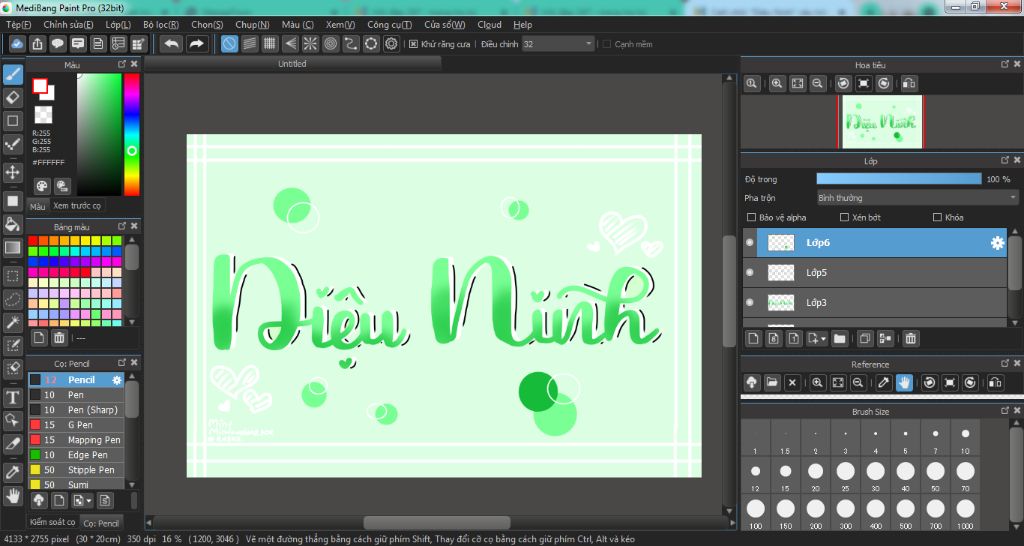Open the Tệp(F) menu
This screenshot has width=1024, height=546.
tap(18, 25)
